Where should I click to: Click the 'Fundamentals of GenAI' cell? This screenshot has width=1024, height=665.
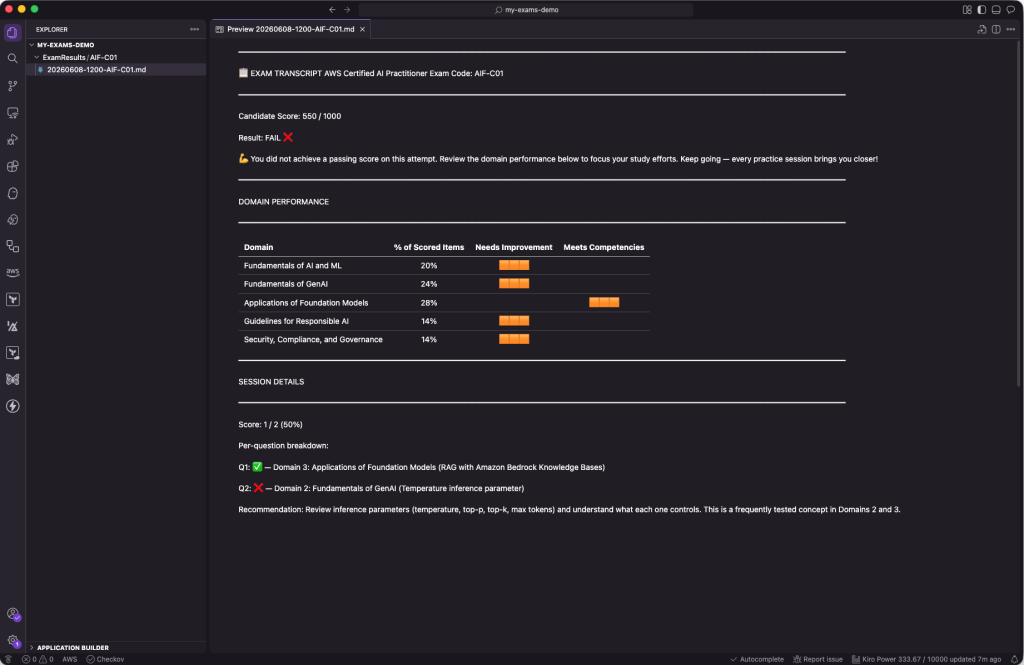tap(285, 284)
